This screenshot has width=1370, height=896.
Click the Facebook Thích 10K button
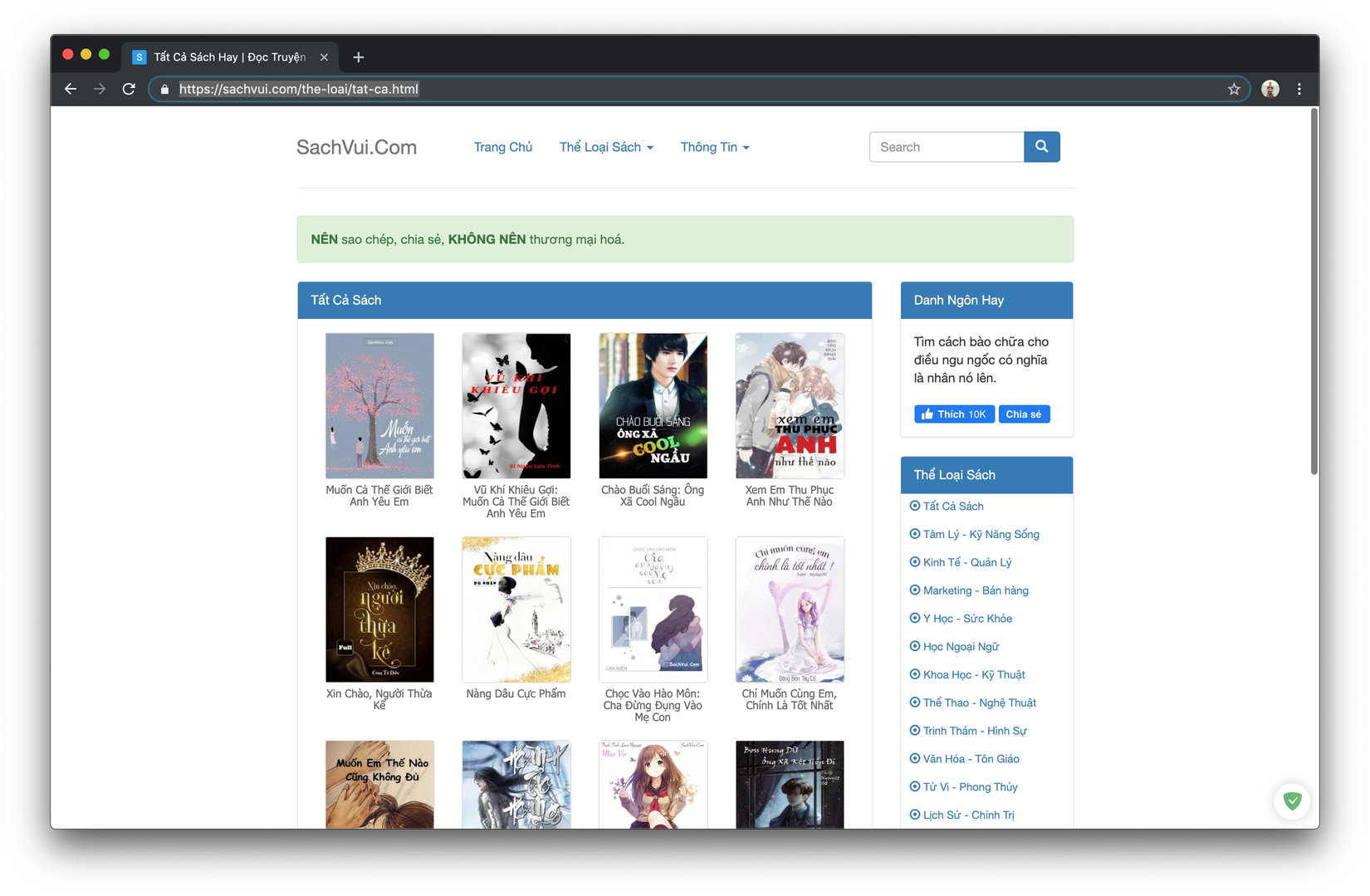point(954,414)
